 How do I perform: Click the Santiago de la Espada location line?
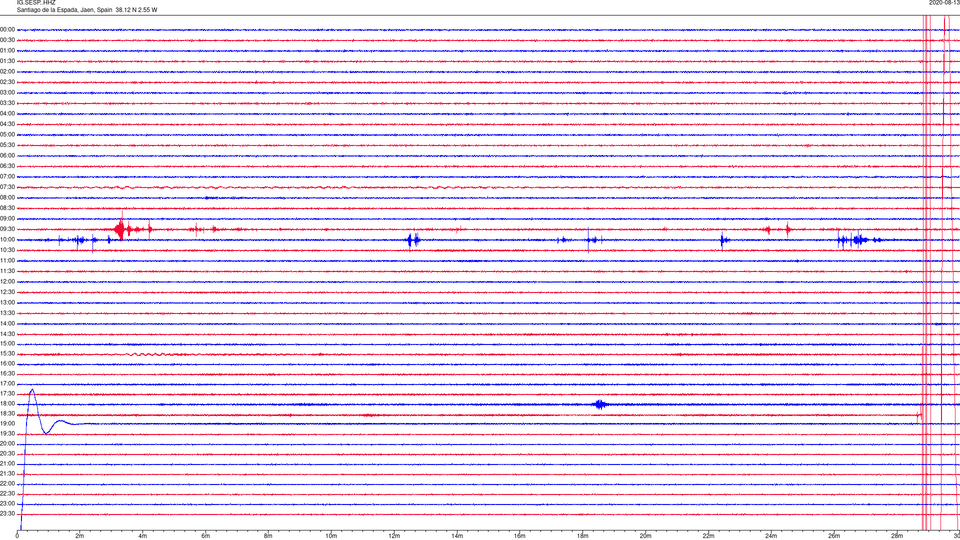[87, 10]
